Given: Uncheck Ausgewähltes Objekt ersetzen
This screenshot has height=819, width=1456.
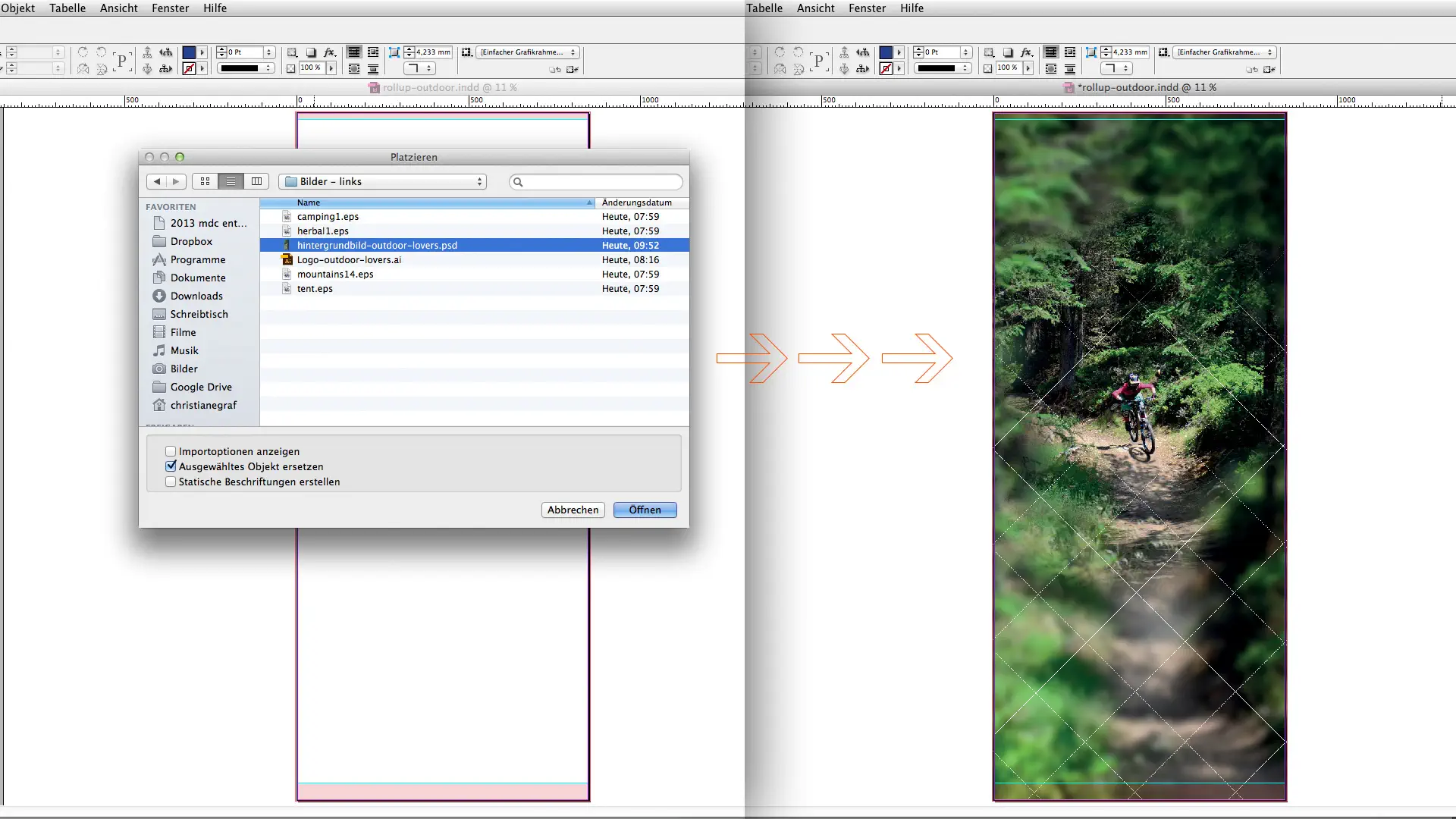Looking at the screenshot, I should (x=171, y=466).
